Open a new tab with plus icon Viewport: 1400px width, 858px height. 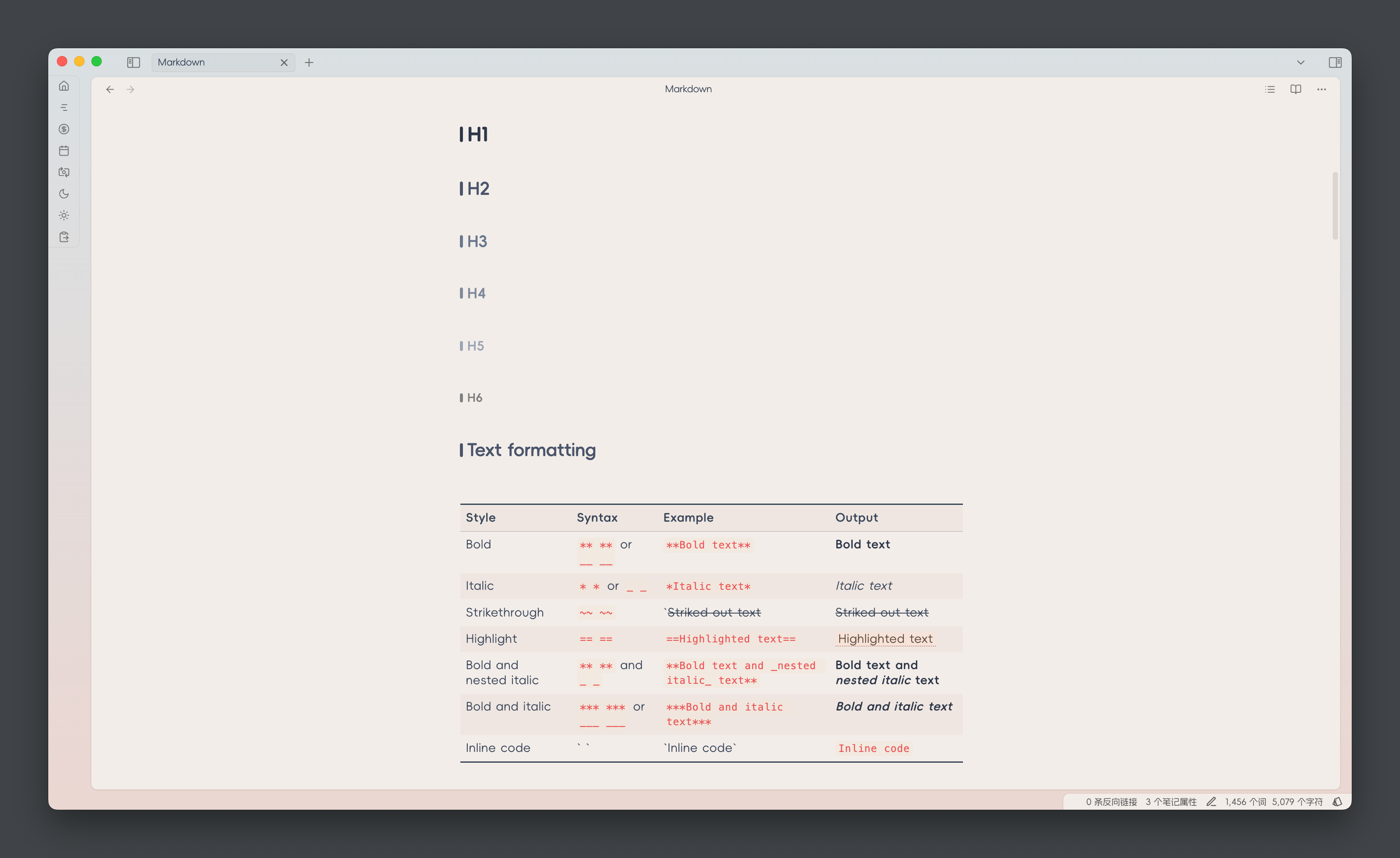coord(309,63)
